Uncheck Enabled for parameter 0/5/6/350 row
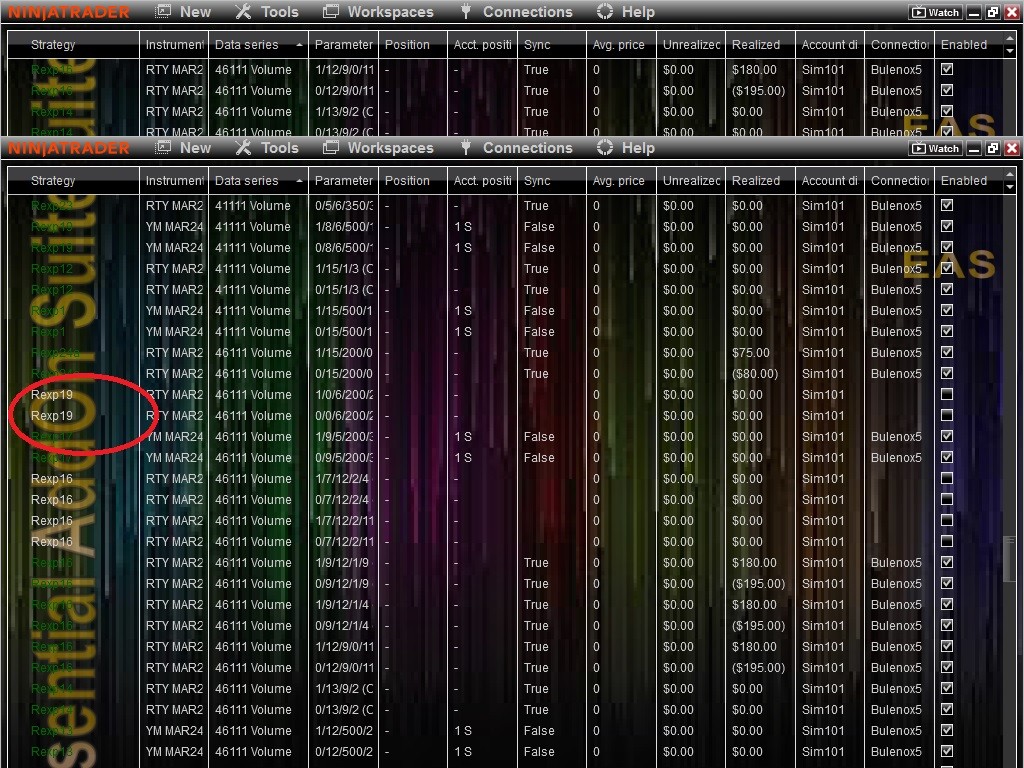The width and height of the screenshot is (1024, 768). [947, 205]
